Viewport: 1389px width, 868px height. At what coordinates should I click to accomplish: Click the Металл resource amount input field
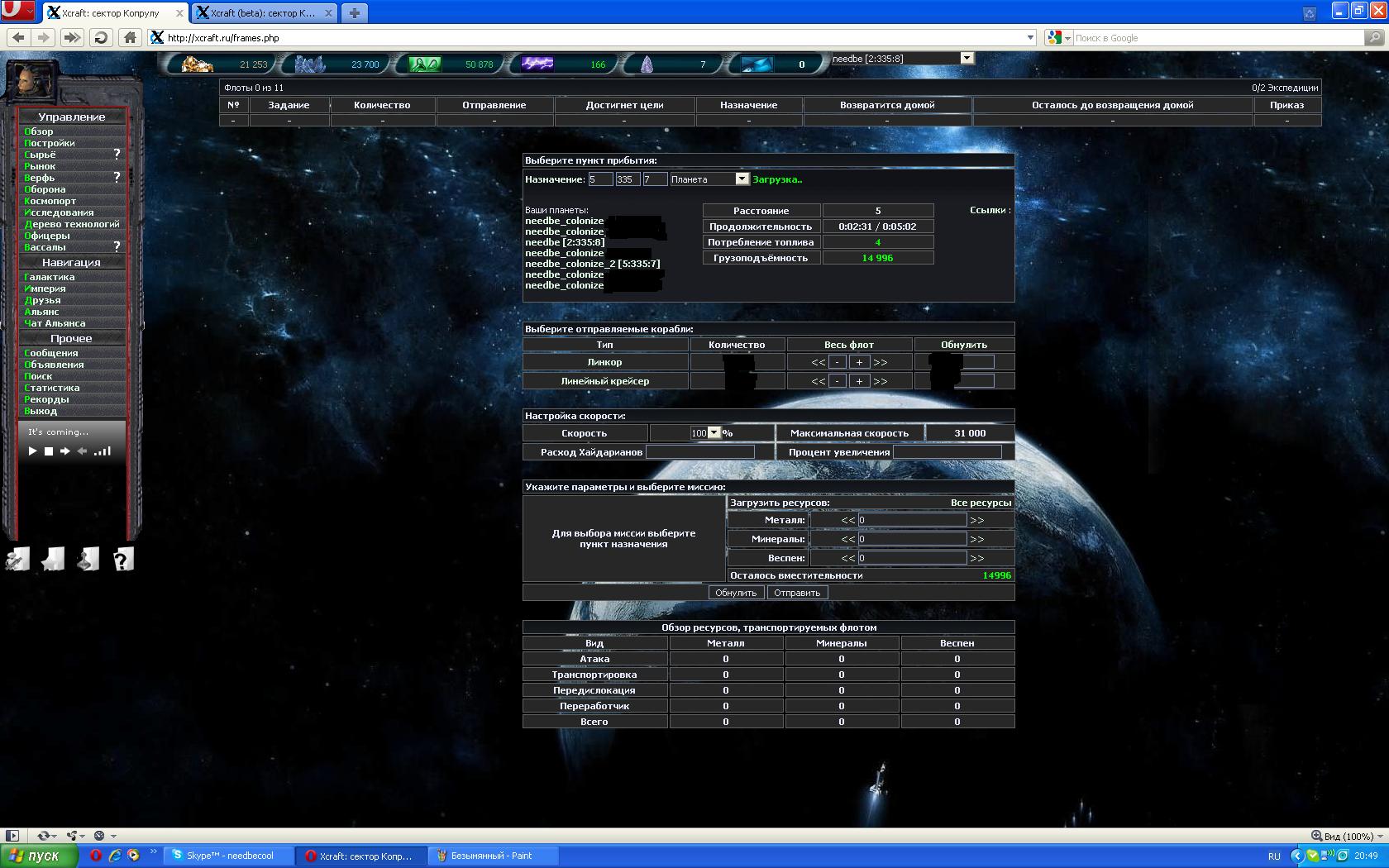click(912, 520)
